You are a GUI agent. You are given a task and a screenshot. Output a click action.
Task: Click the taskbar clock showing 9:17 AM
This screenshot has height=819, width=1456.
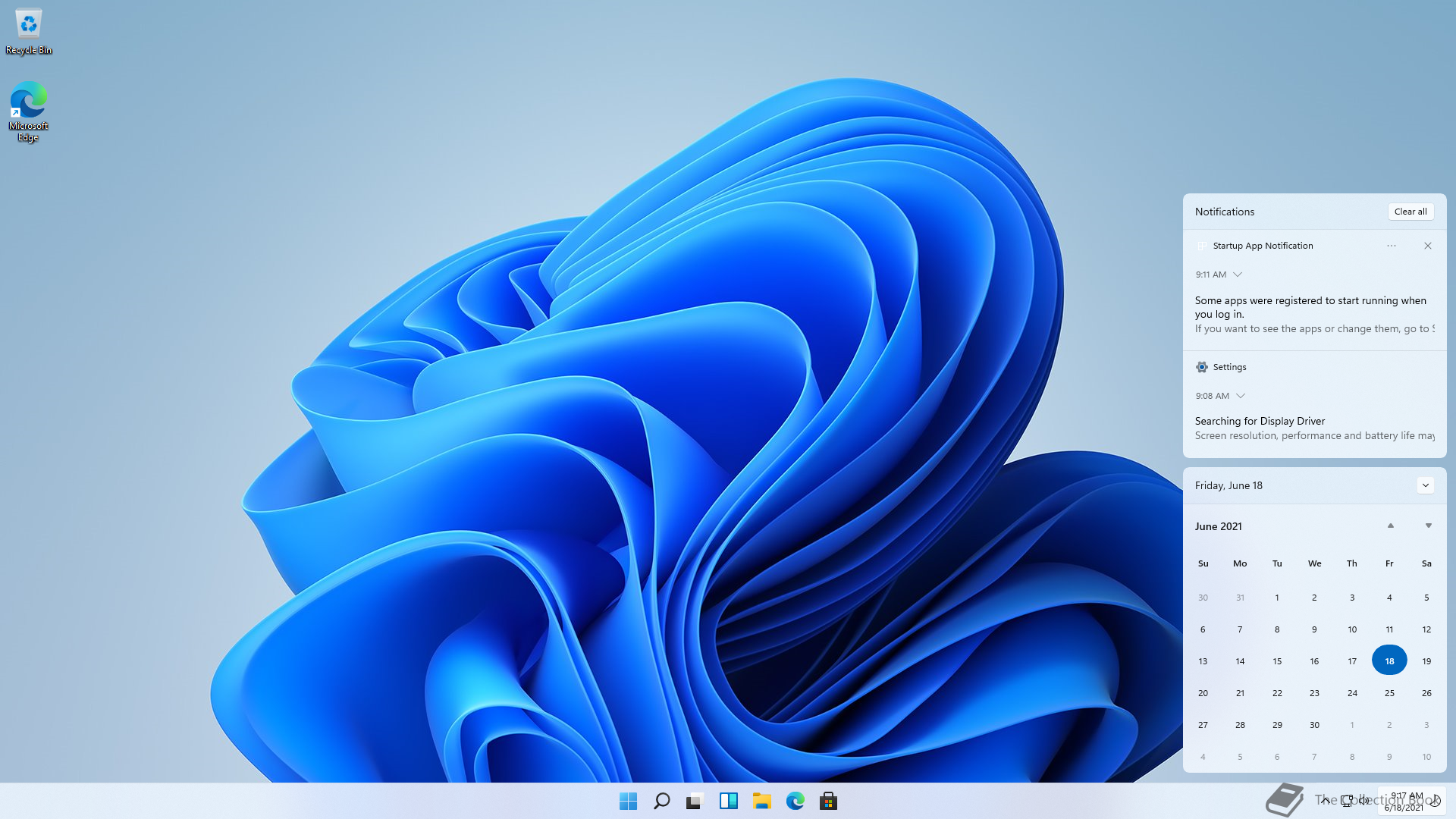point(1404,802)
